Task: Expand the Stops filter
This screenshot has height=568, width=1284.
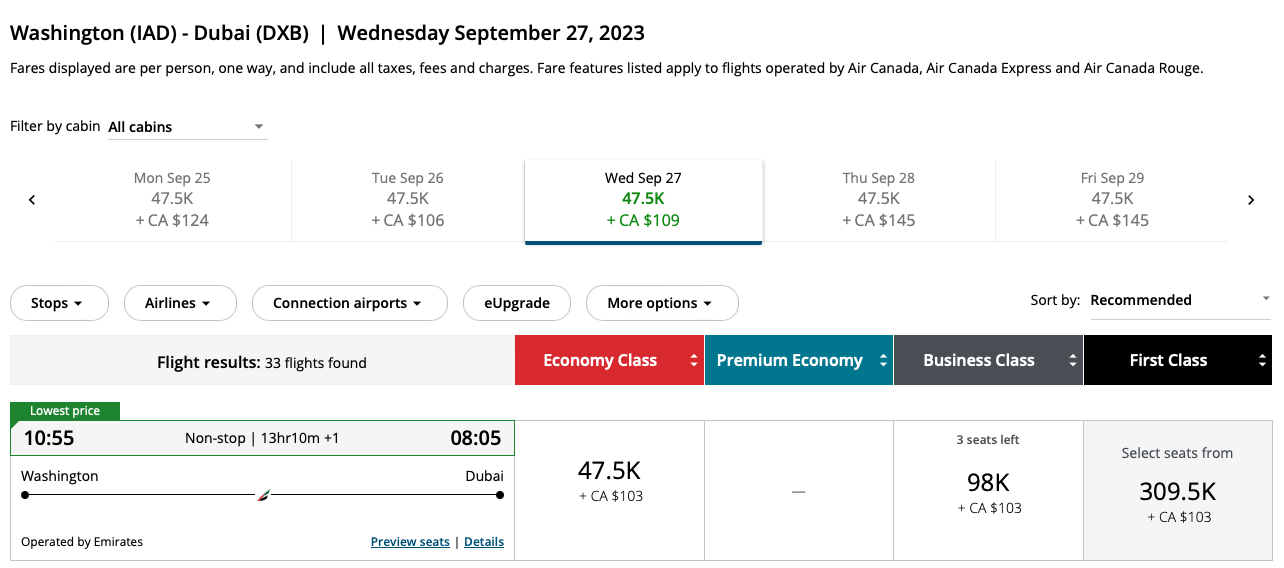Action: [59, 303]
